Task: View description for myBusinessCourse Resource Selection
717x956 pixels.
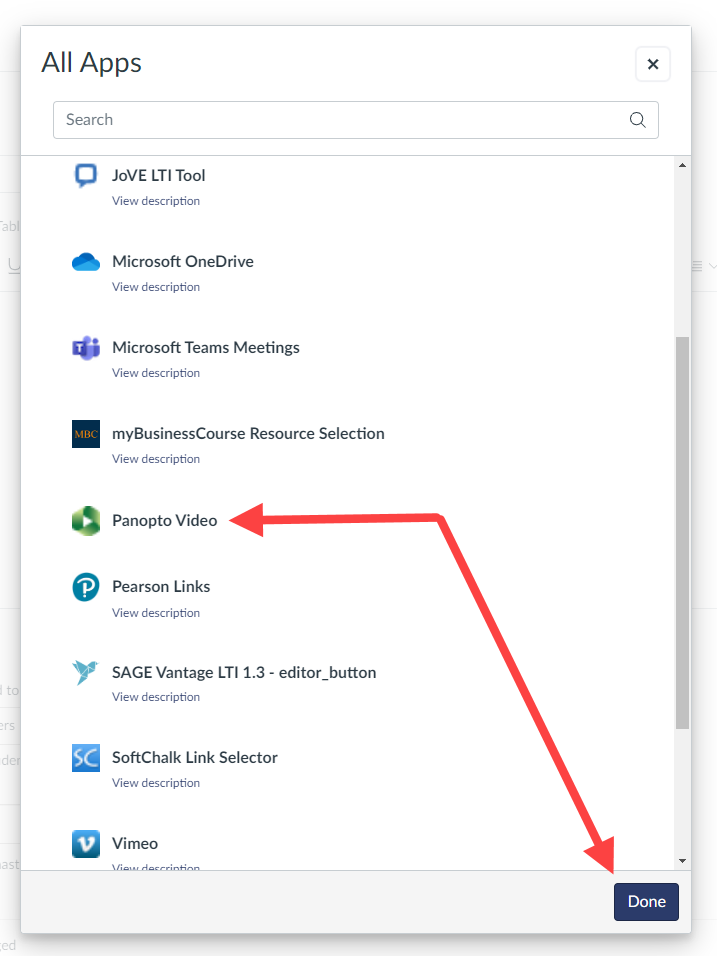Action: click(x=156, y=458)
